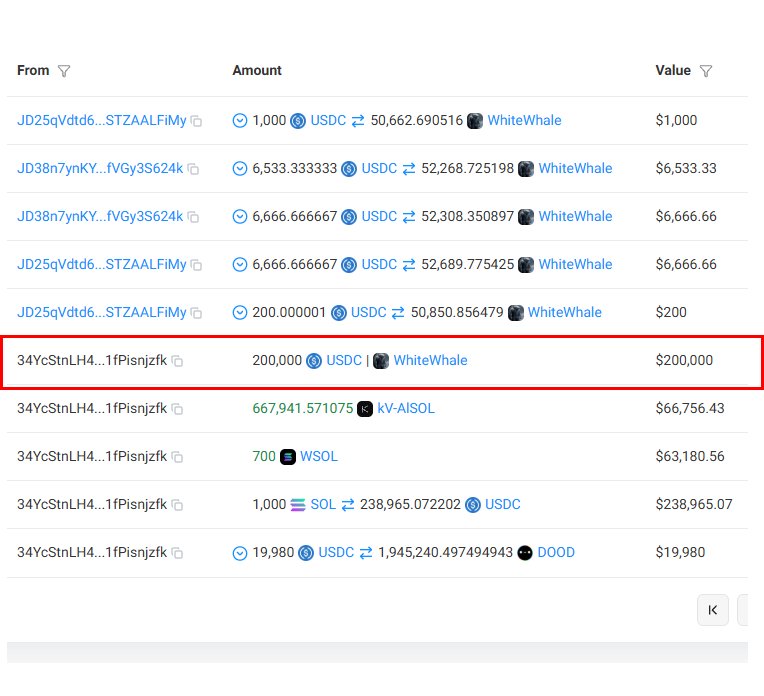This screenshot has width=764, height=696.
Task: Copy the address in the $6,533.33 row
Action: click(x=194, y=169)
